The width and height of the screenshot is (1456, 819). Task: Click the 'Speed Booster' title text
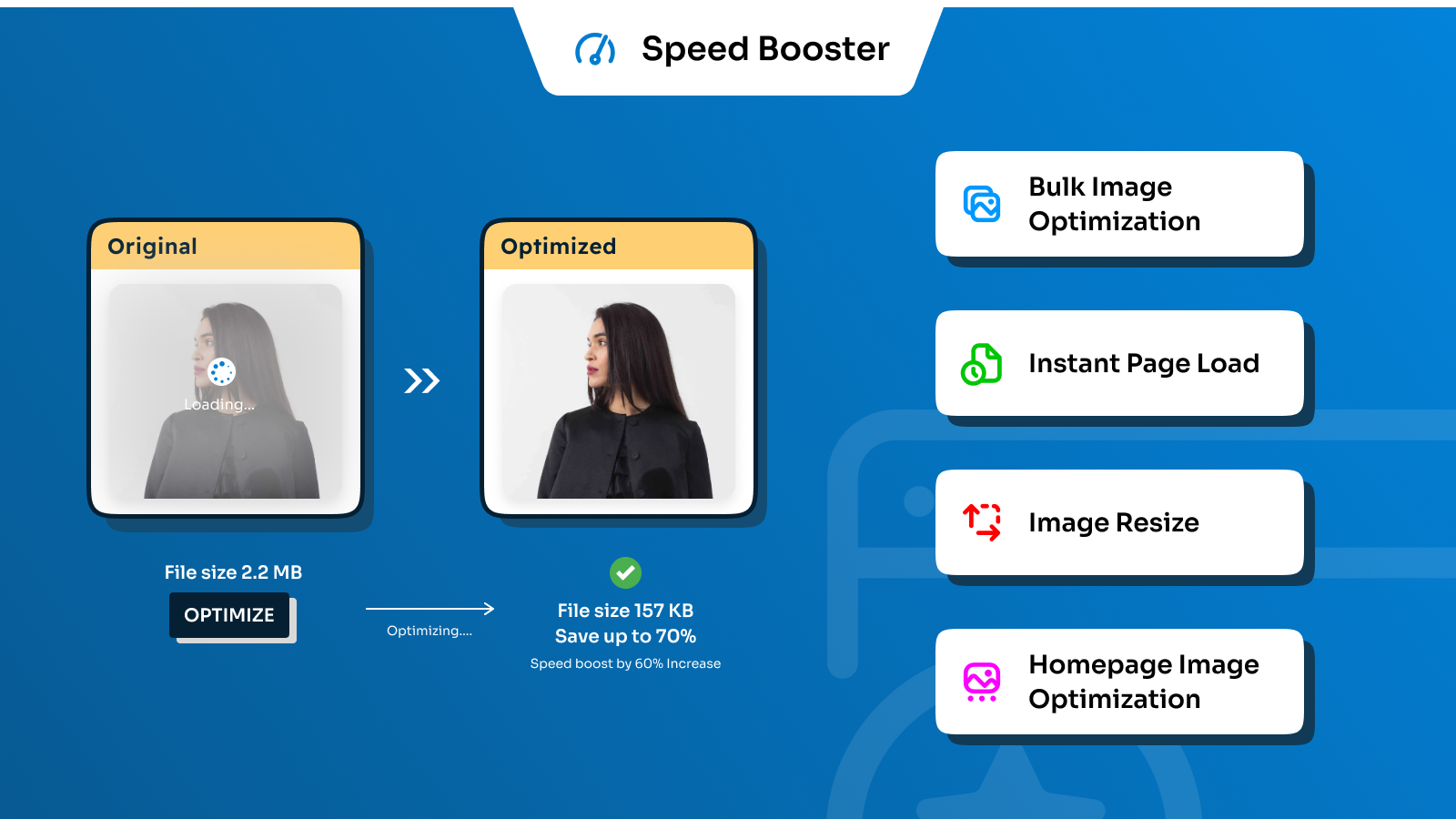tap(765, 49)
